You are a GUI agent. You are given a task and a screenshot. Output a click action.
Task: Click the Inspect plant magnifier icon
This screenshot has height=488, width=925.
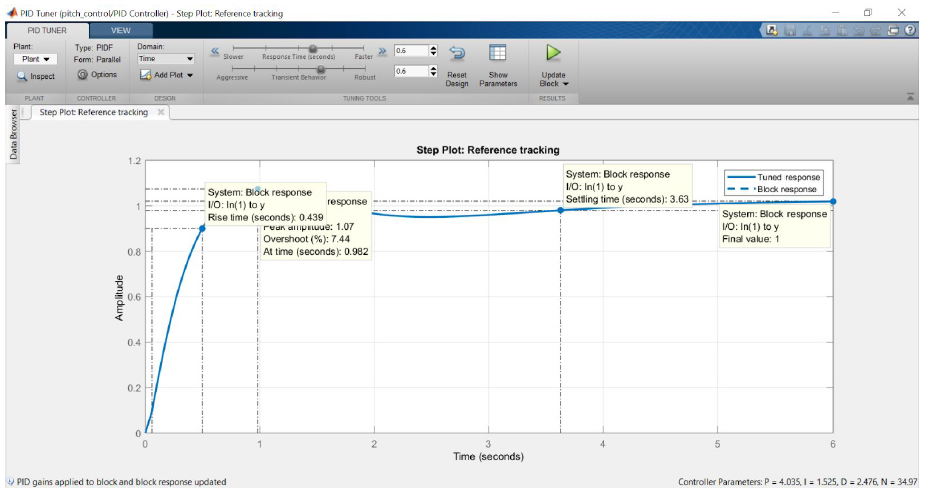point(22,76)
